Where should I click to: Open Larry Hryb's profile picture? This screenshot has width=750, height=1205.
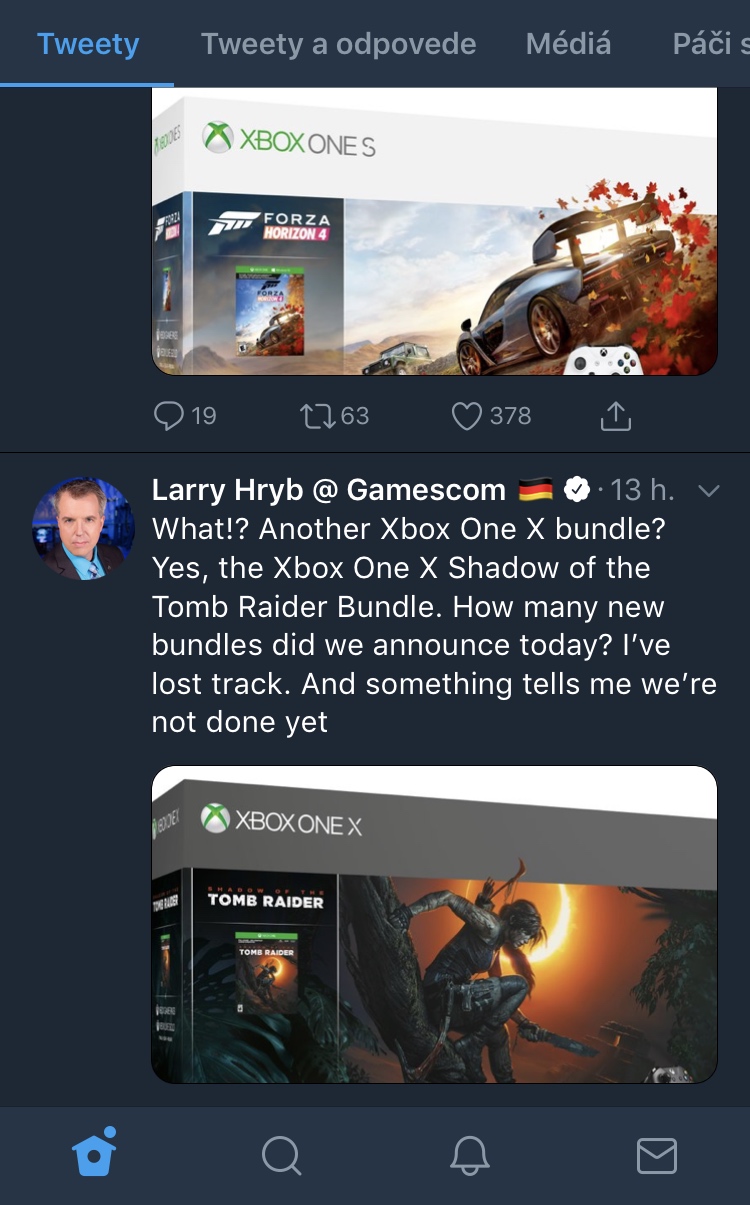[83, 528]
